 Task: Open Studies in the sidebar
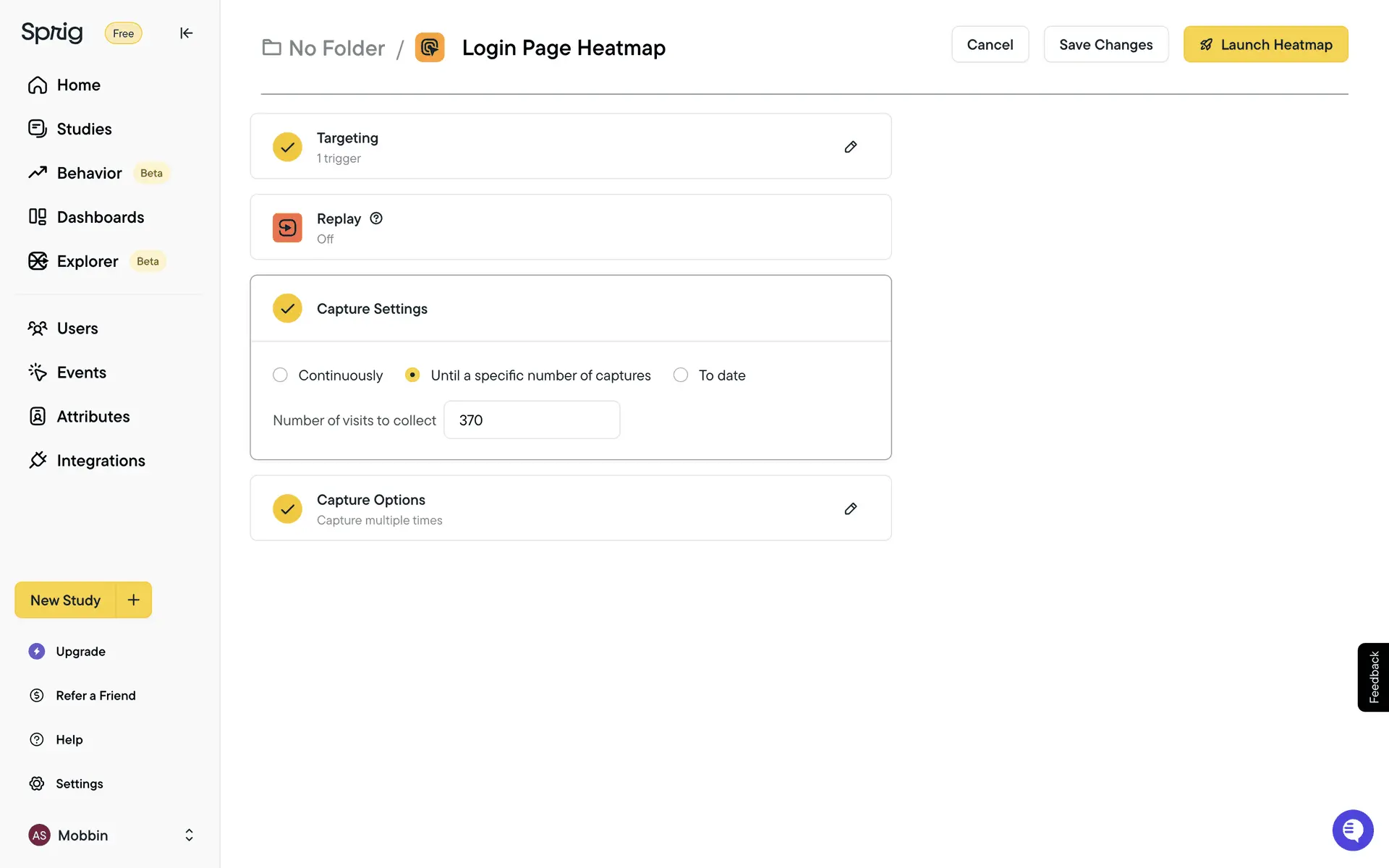(84, 129)
